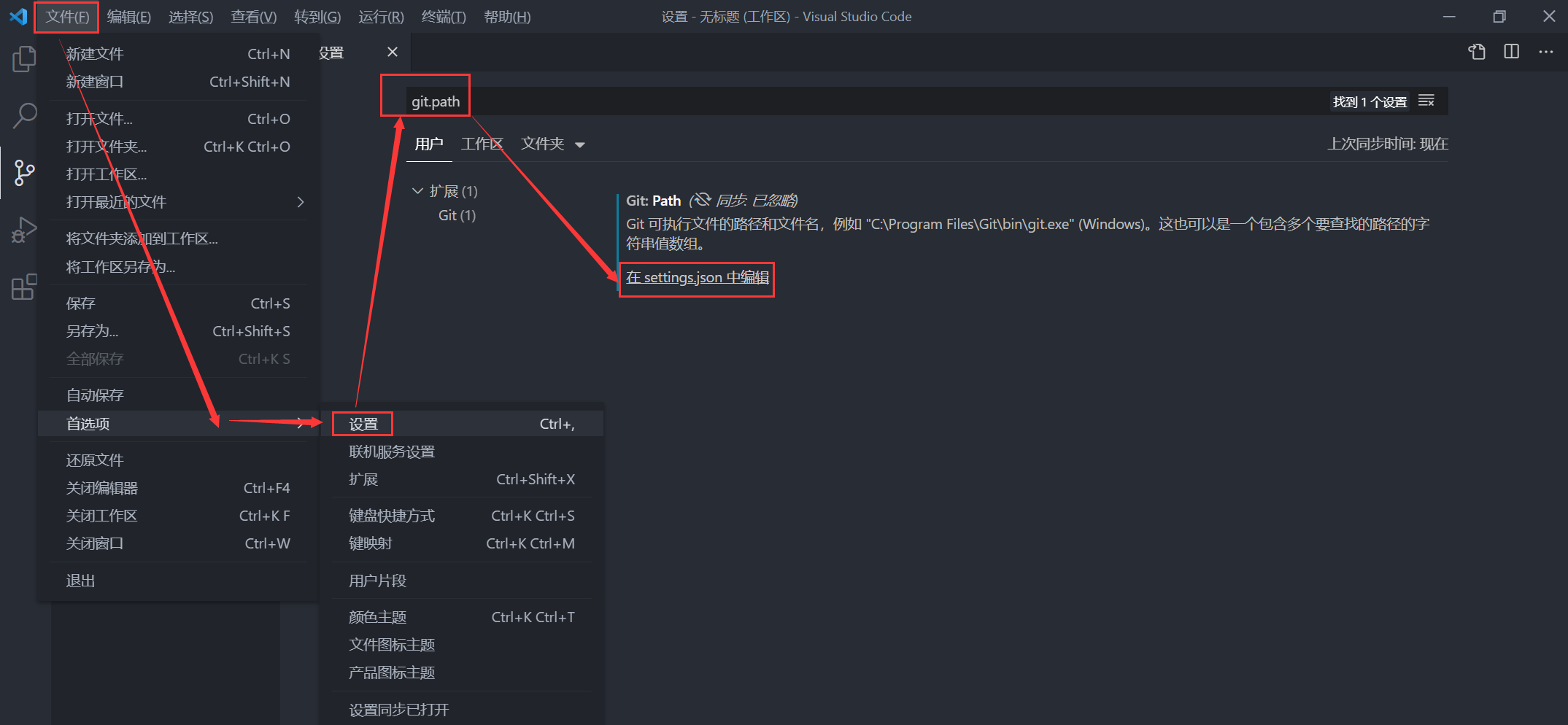
Task: Close the Settings editor tab
Action: pyautogui.click(x=393, y=52)
